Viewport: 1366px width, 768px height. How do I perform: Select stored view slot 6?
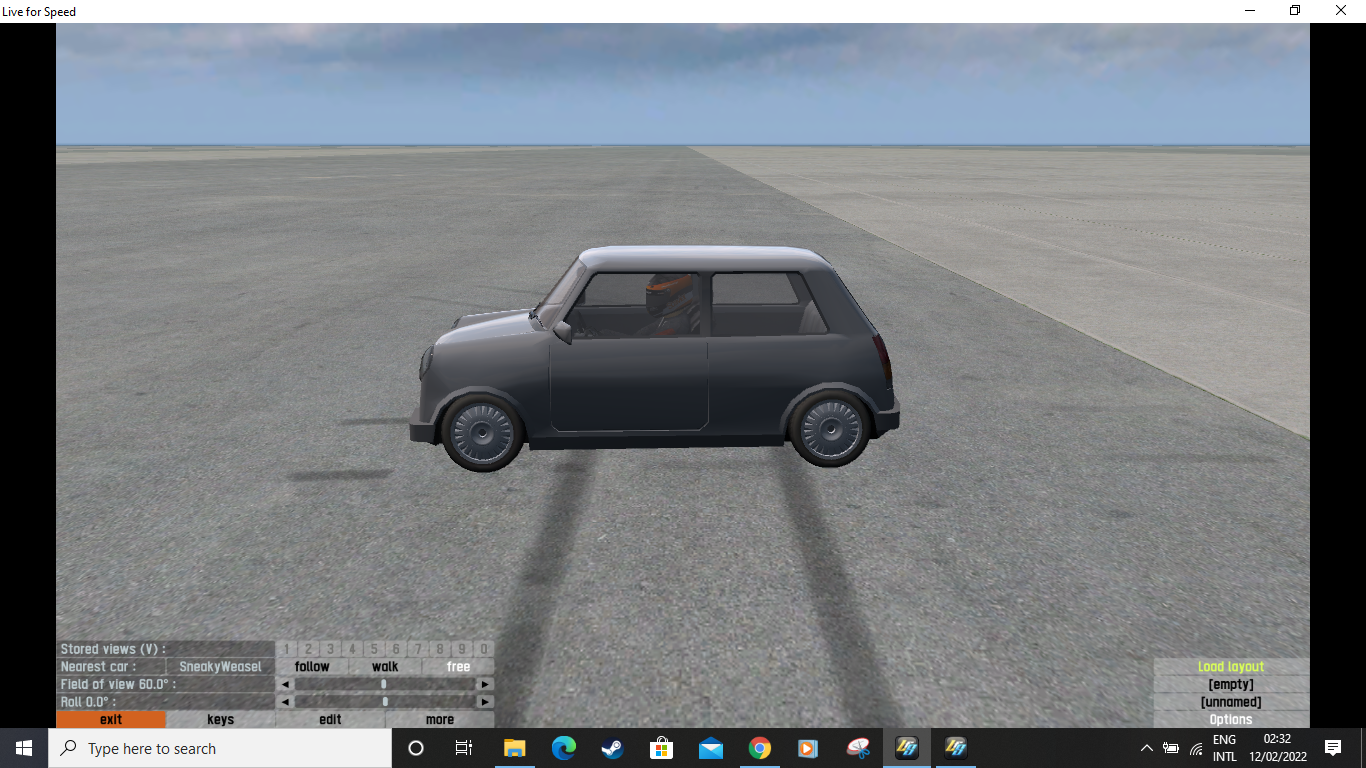(396, 649)
